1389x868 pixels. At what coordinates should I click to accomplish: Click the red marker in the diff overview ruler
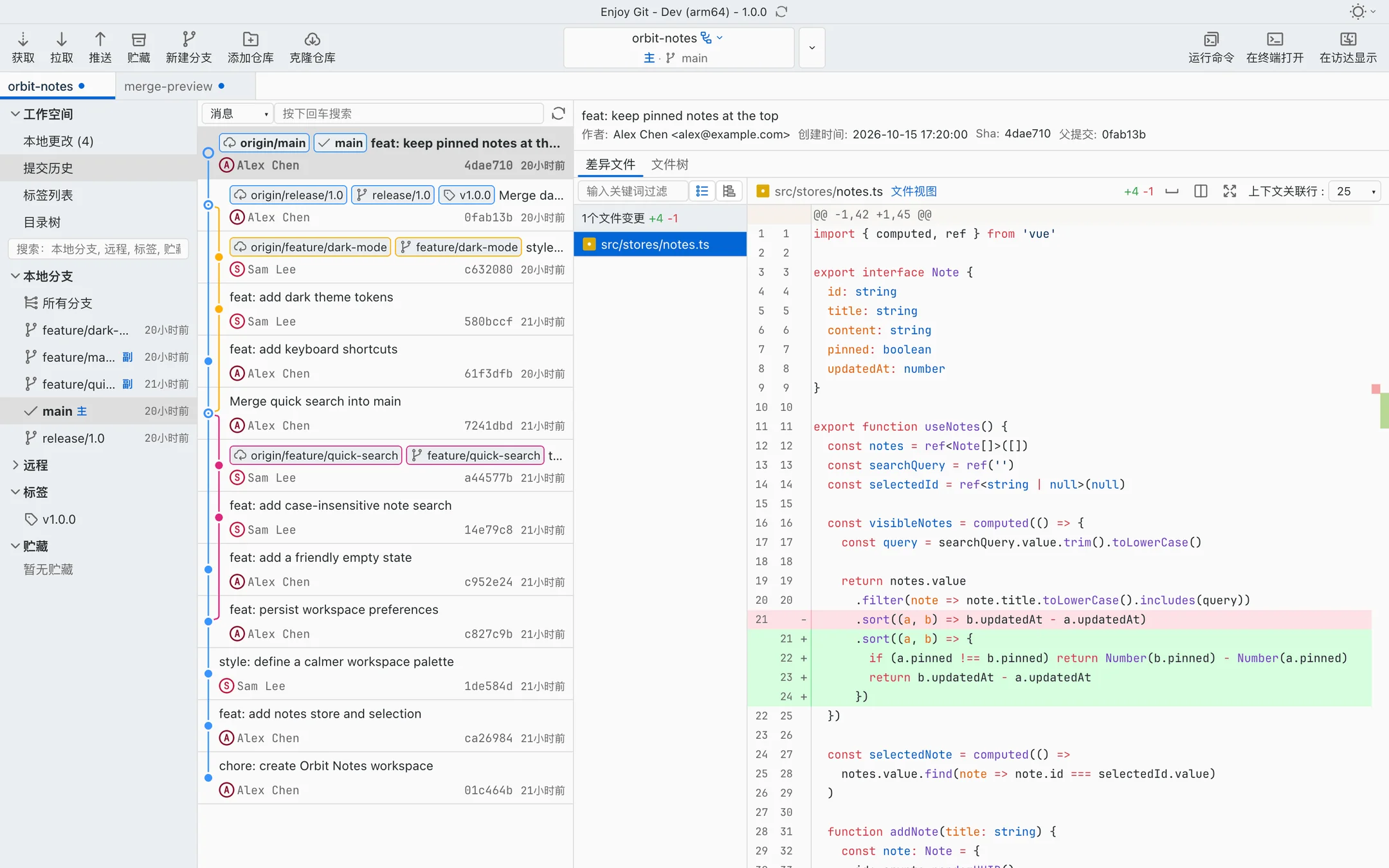(1375, 389)
